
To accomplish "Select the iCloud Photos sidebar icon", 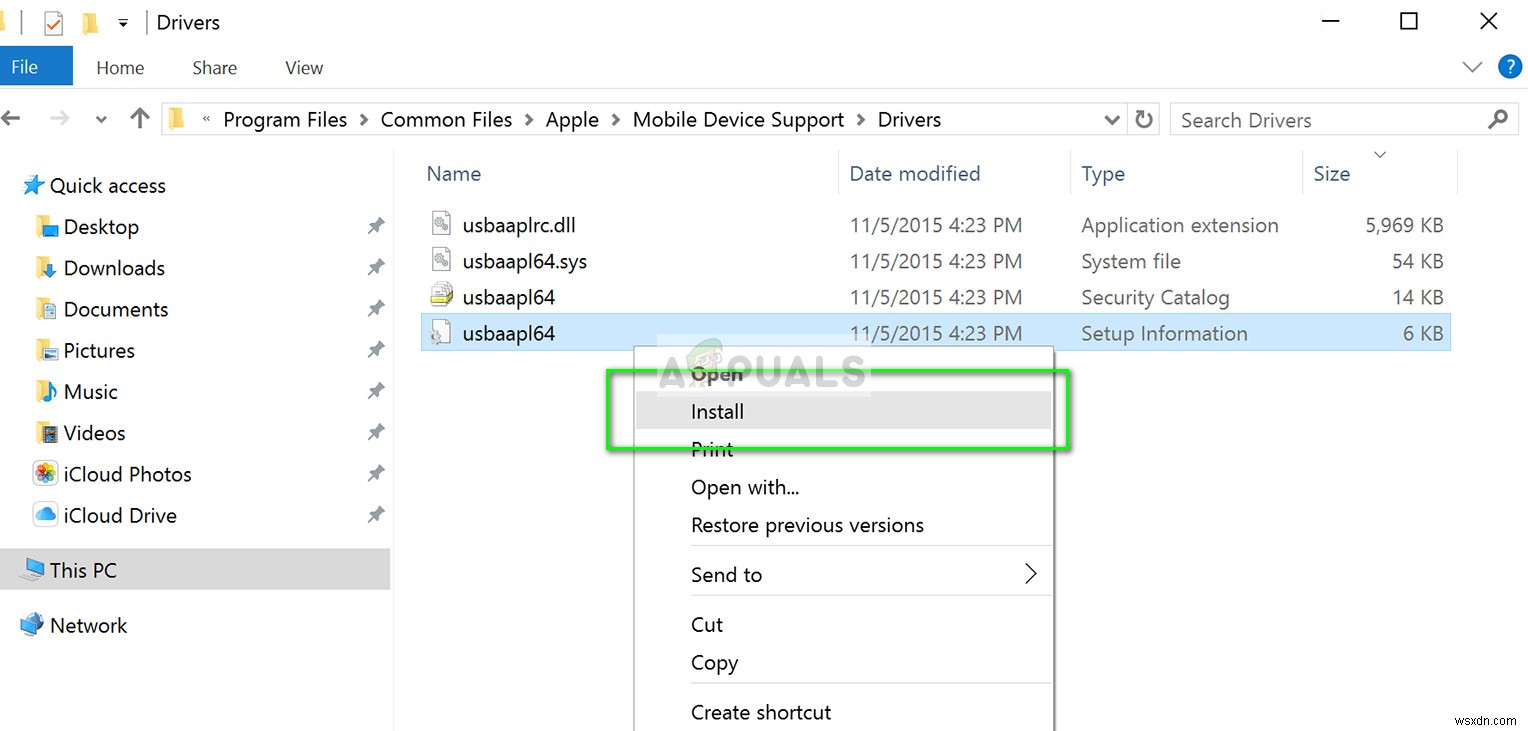I will (x=45, y=473).
